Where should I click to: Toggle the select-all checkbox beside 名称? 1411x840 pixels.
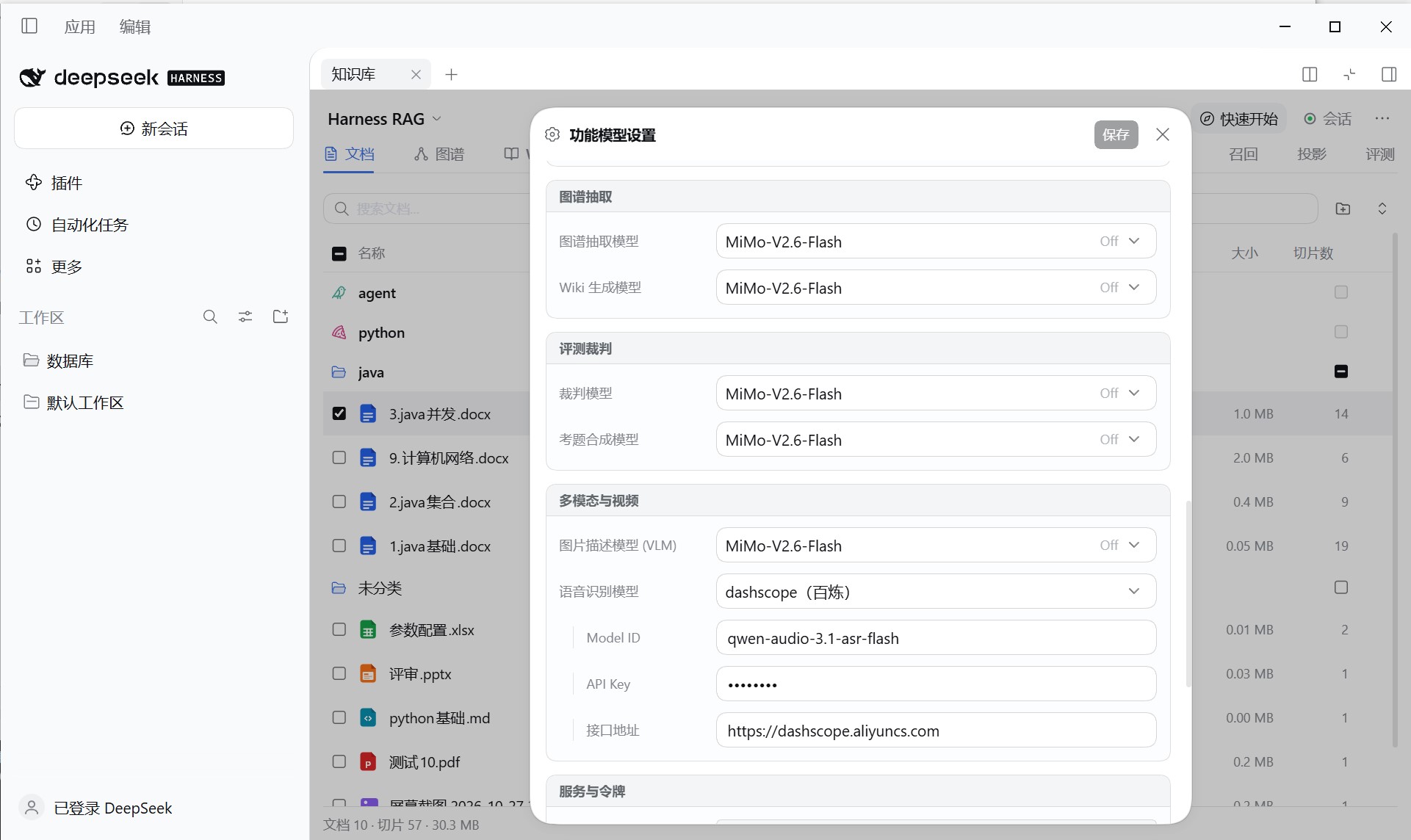coord(339,253)
